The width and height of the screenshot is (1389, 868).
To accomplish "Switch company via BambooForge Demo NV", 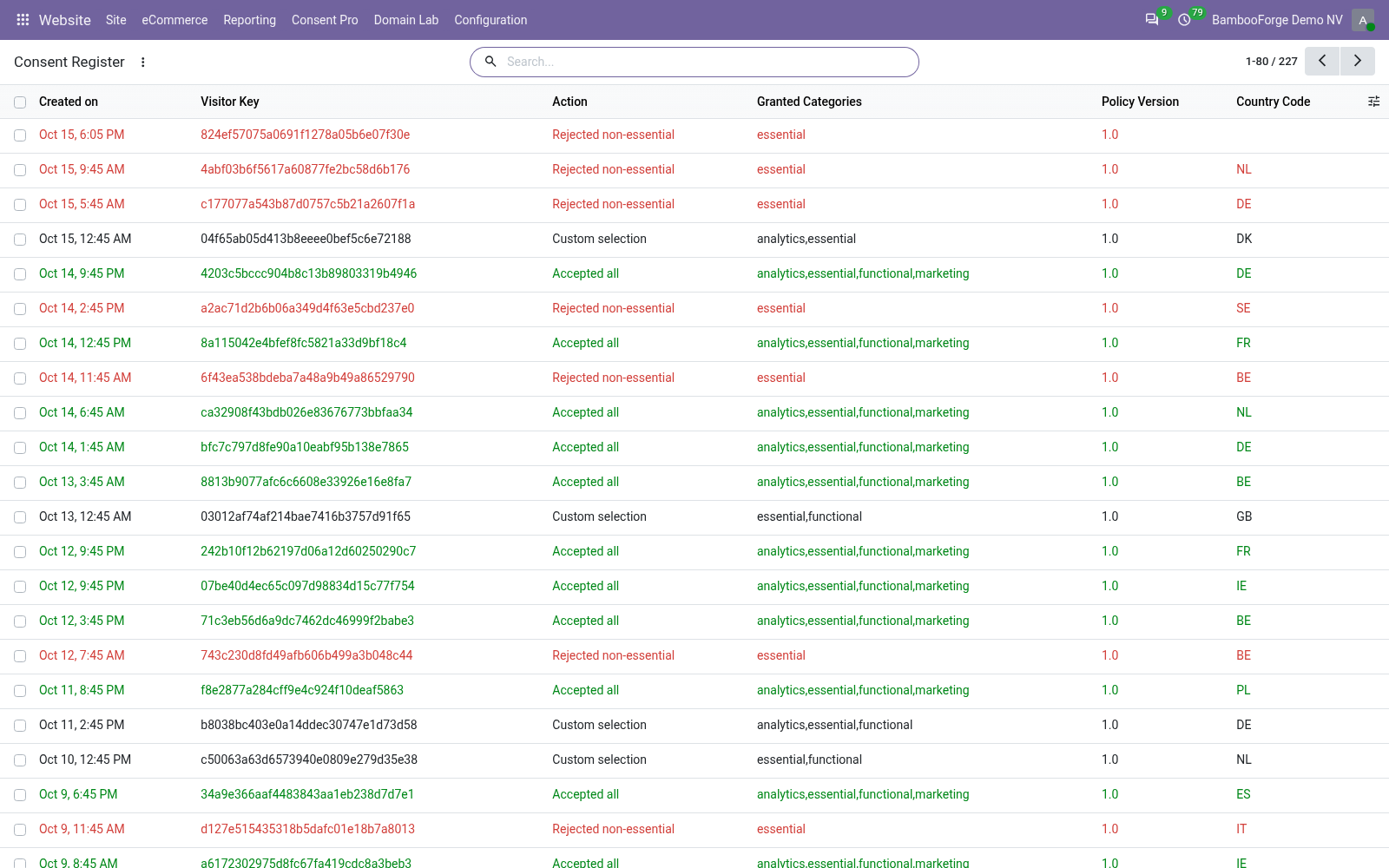I will pyautogui.click(x=1277, y=20).
